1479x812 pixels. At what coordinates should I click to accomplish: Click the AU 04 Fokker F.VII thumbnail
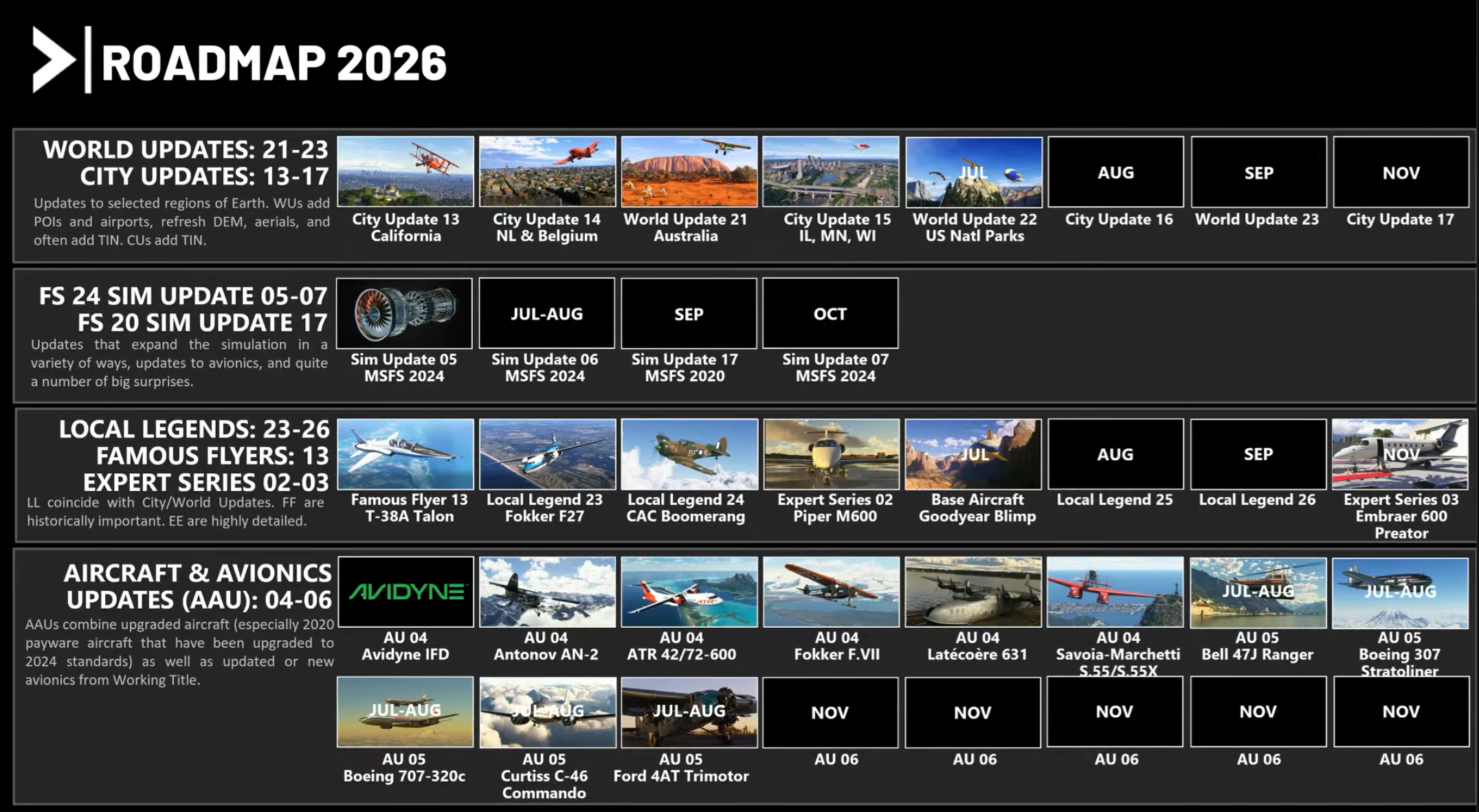[x=832, y=592]
